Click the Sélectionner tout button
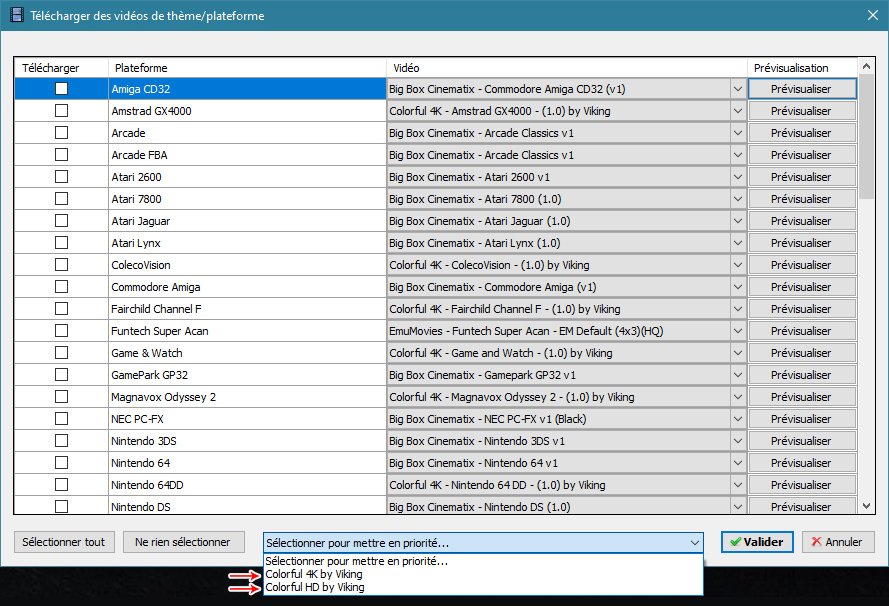This screenshot has height=606, width=889. point(64,542)
